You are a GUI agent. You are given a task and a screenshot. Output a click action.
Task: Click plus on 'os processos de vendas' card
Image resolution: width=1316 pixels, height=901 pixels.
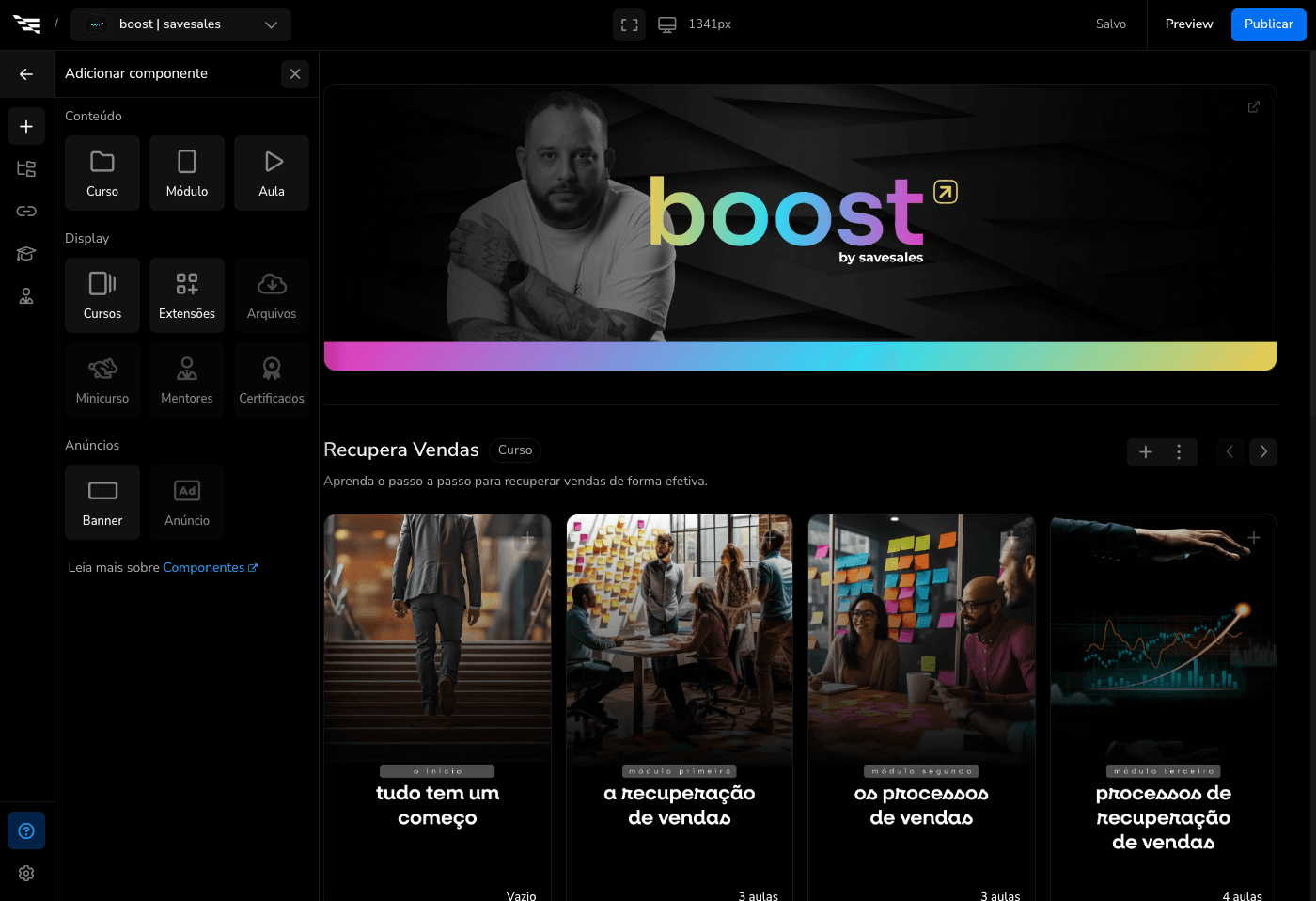[1011, 538]
